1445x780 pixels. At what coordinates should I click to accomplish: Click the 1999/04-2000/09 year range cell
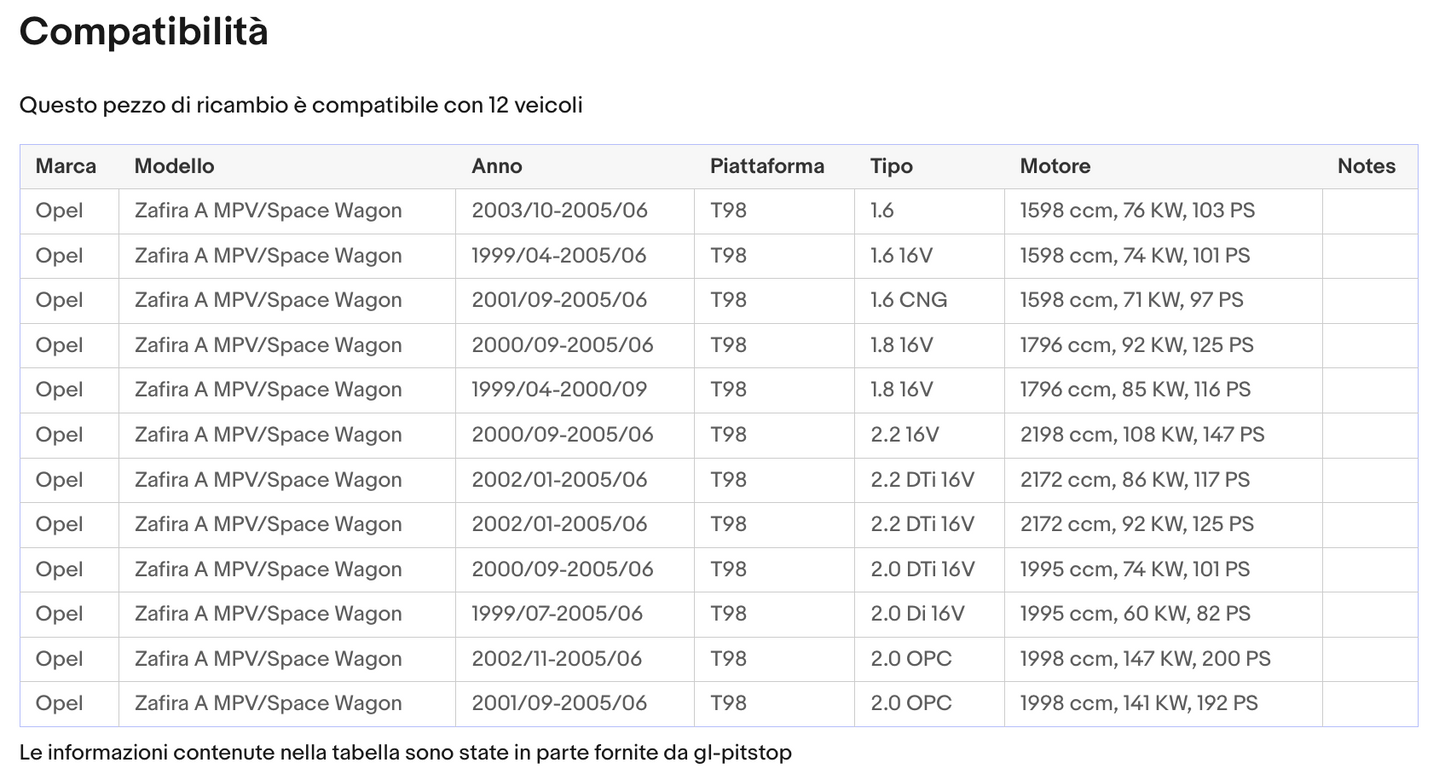pos(559,390)
